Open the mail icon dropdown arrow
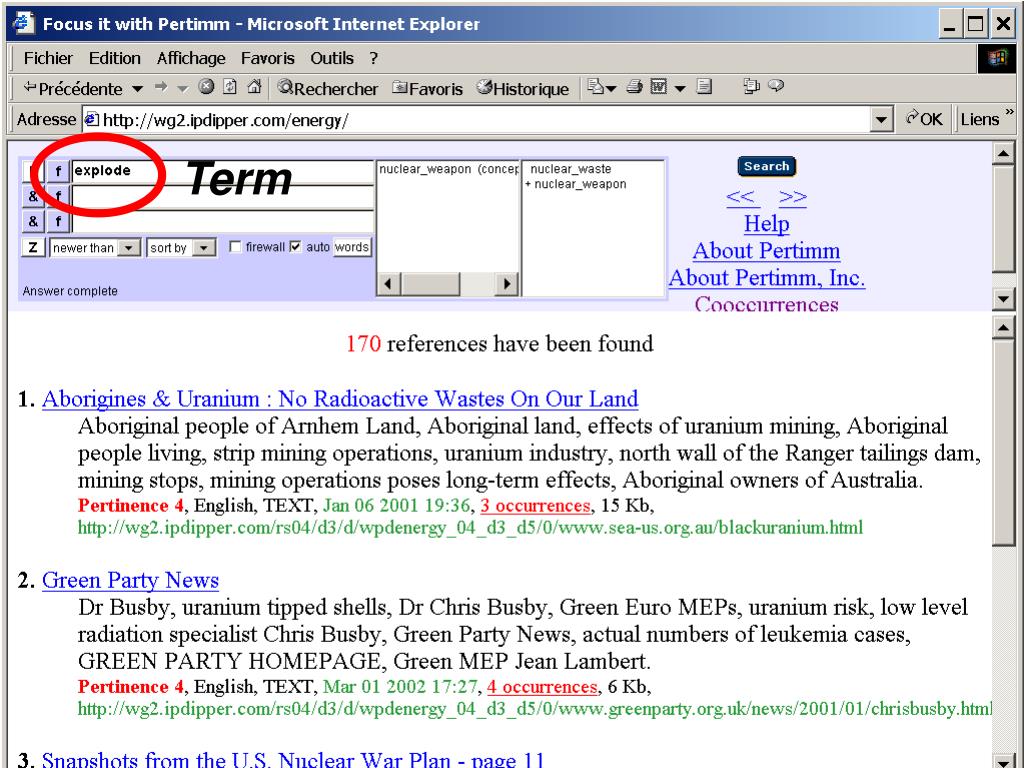 point(611,88)
